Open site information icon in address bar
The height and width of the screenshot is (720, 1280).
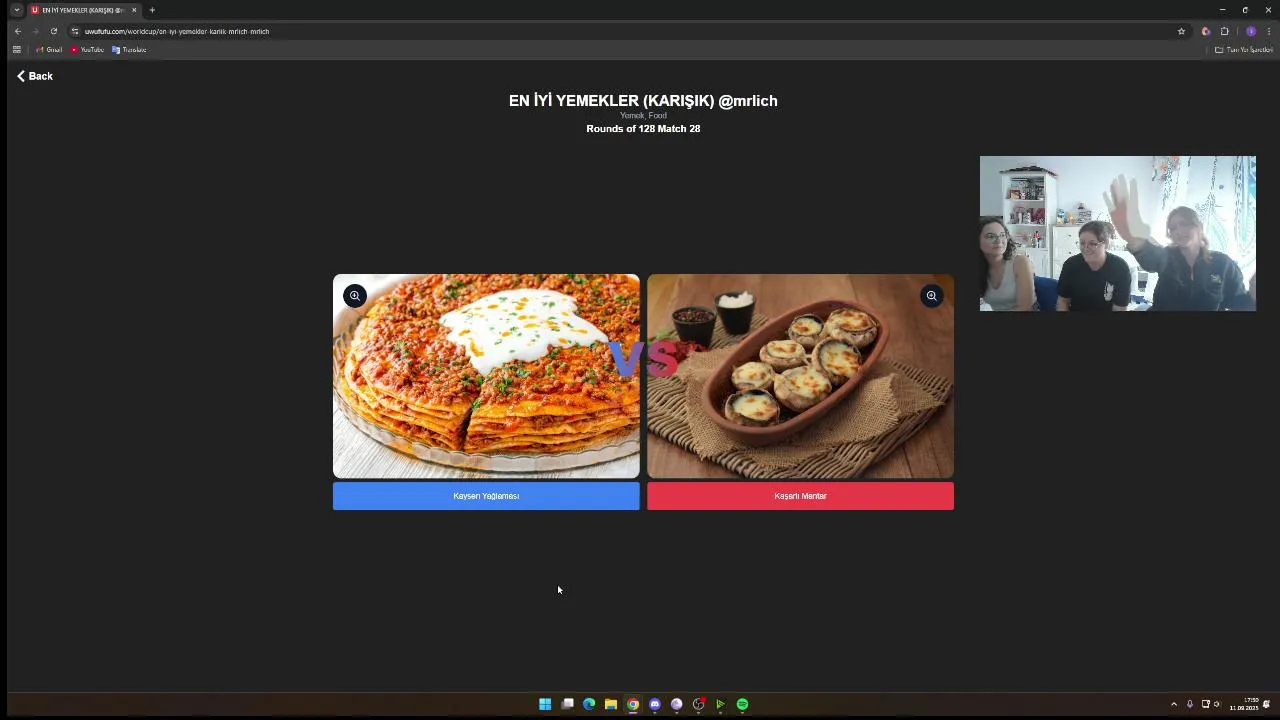(75, 31)
